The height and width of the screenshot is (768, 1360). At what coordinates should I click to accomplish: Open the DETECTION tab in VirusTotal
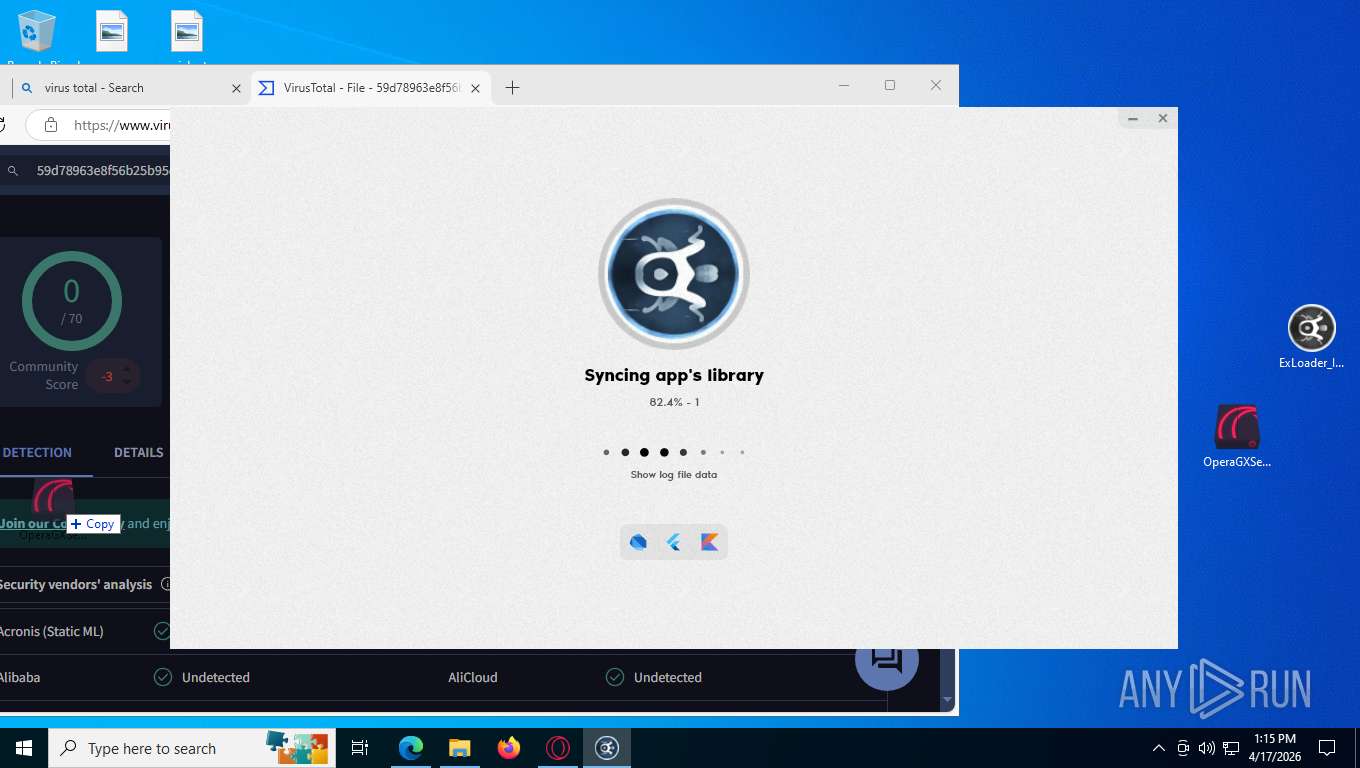coord(37,453)
